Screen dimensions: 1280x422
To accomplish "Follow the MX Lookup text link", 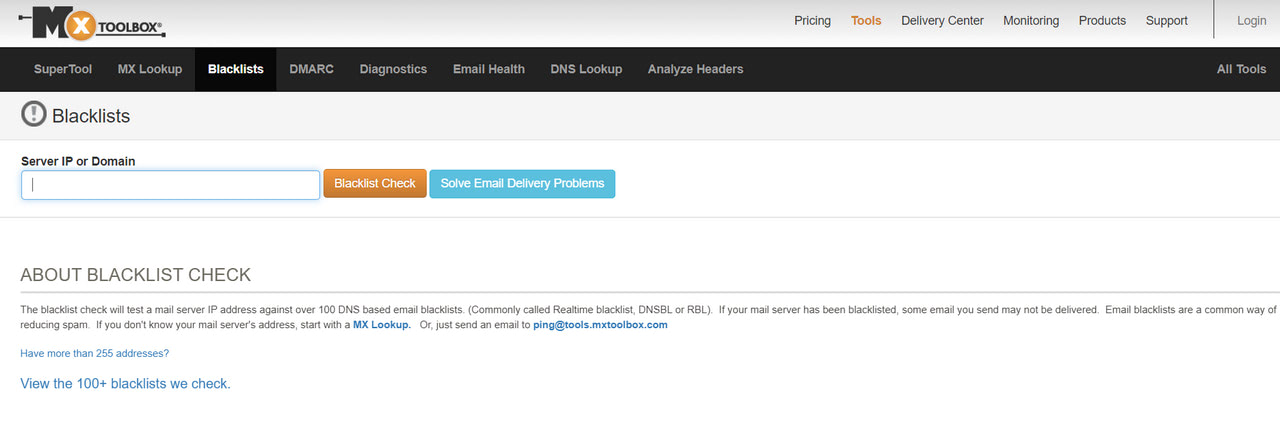I will pyautogui.click(x=382, y=325).
